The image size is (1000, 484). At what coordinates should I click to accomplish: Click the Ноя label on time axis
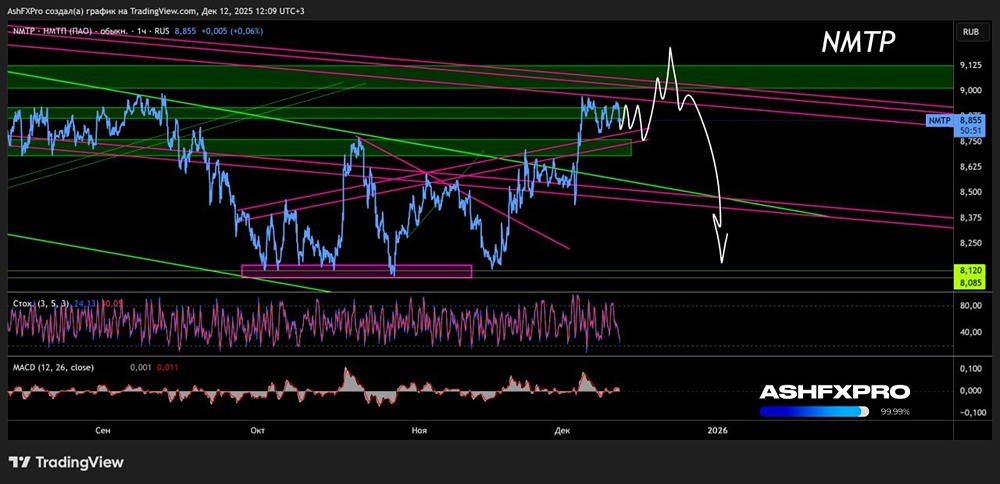[x=418, y=430]
